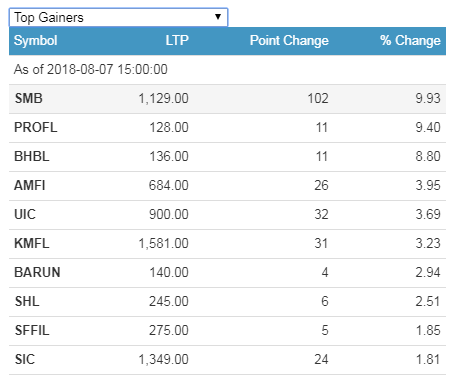Open the Top Gainers dropdown
The height and width of the screenshot is (377, 458).
coord(118,17)
